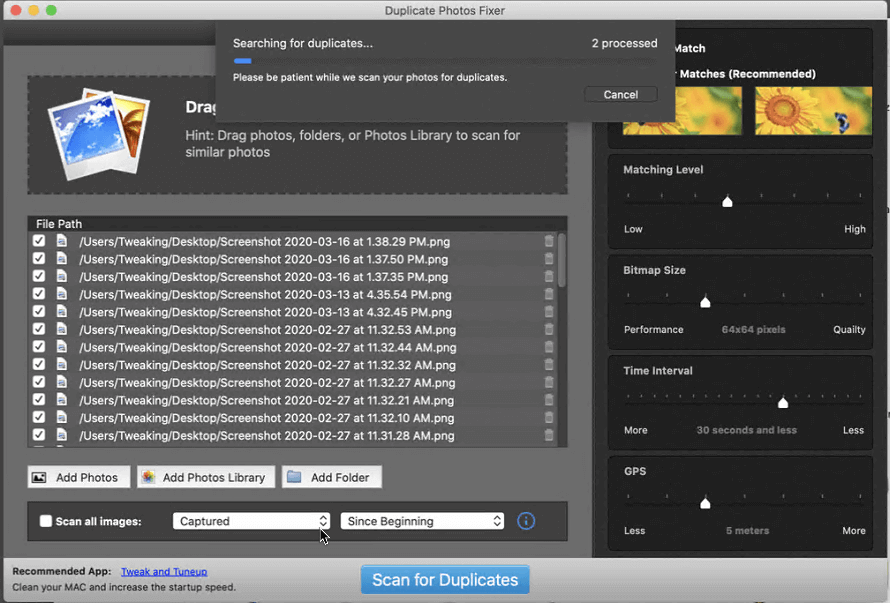Open the Captured dropdown
Screen dimensions: 890x603
[x=251, y=521]
